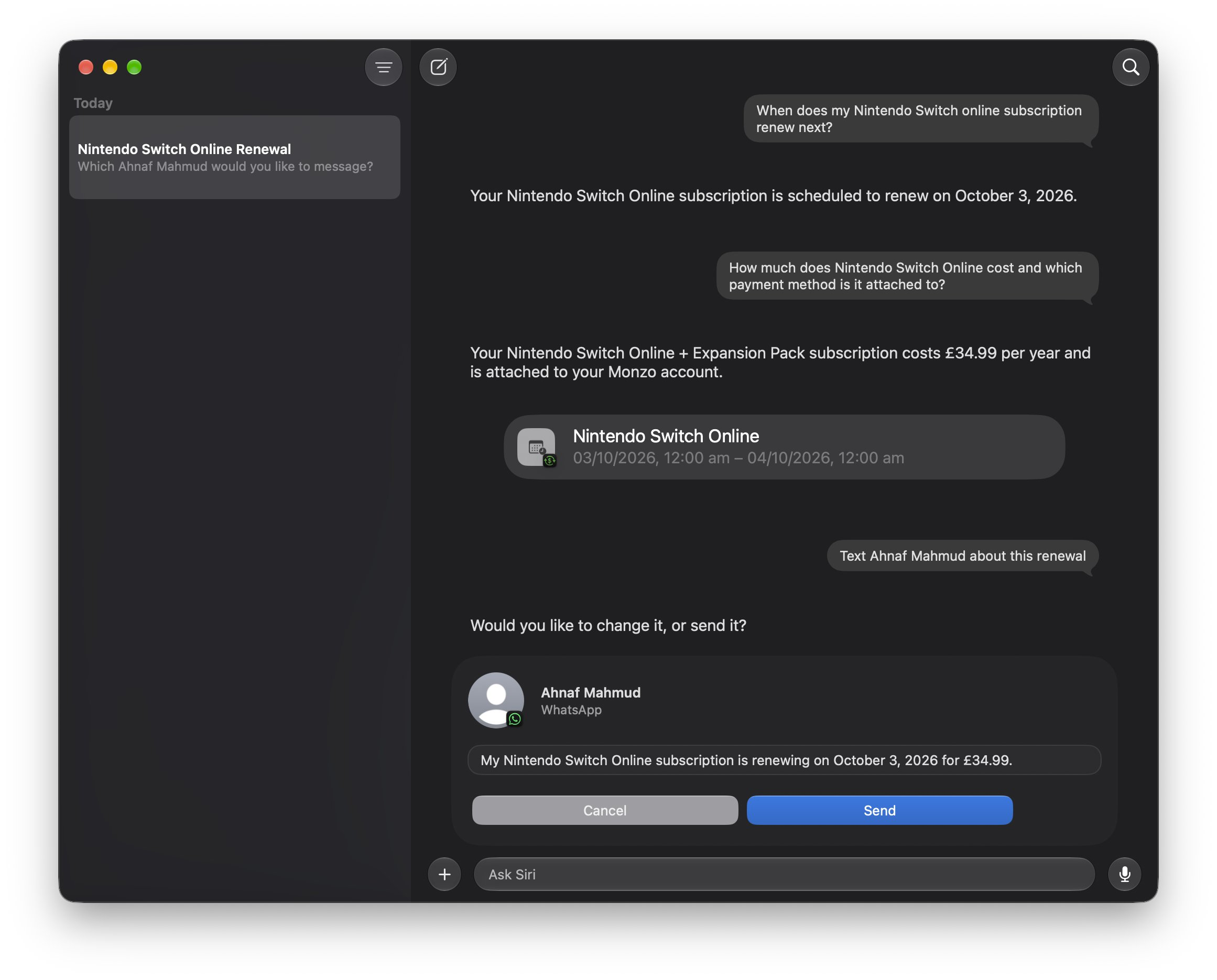Click the plus attachment button
The image size is (1217, 980).
coord(444,874)
